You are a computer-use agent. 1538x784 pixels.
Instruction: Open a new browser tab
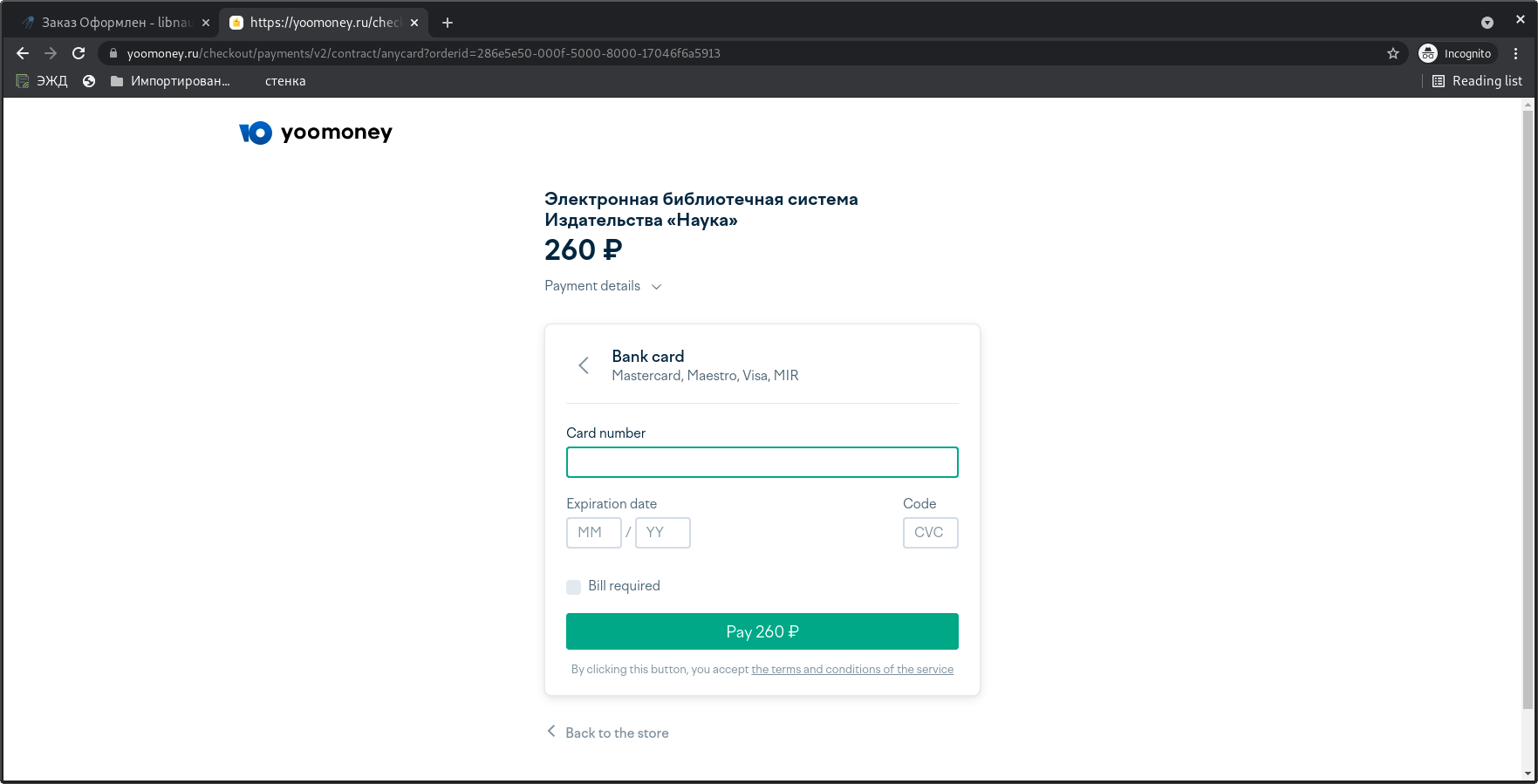tap(448, 23)
